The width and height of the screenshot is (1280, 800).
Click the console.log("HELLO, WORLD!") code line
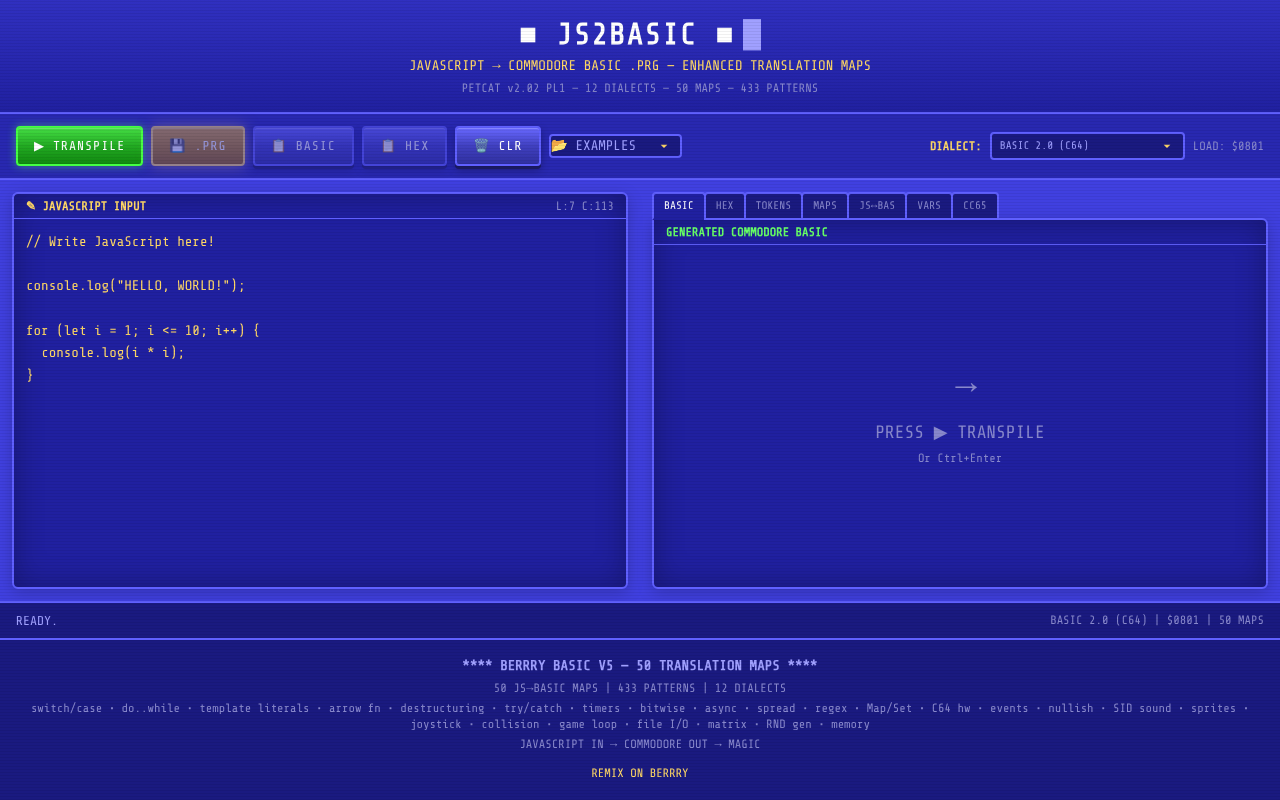[135, 286]
